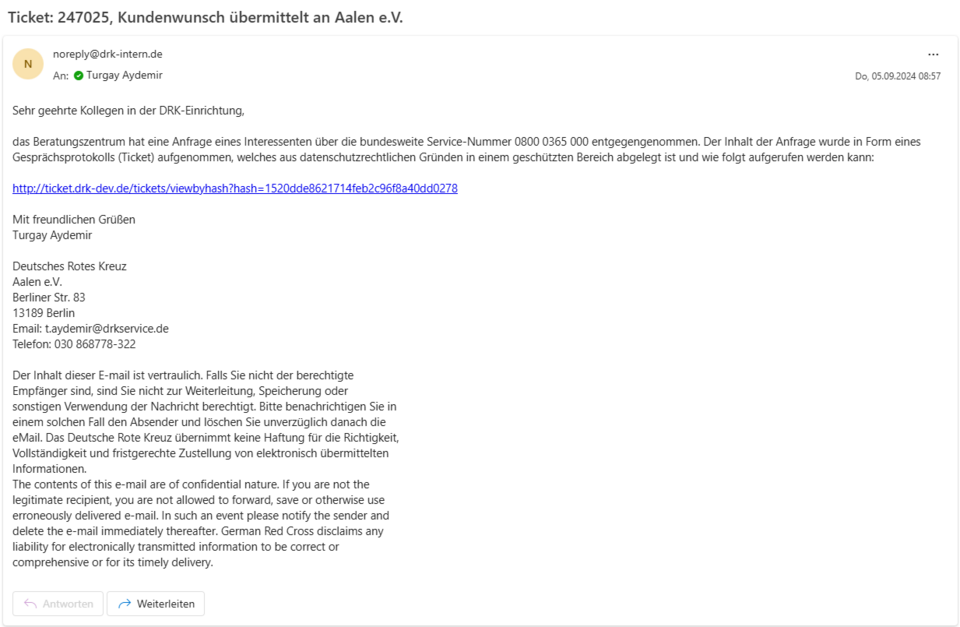Open the ticket.drk-dev.de viewbyhash link
This screenshot has width=960, height=627.
235,189
